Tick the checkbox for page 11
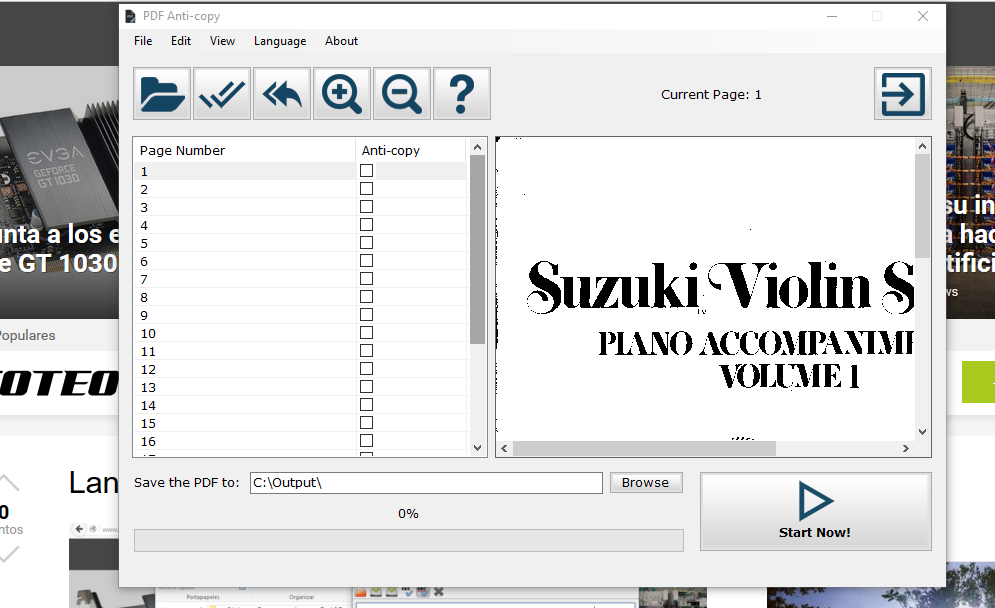995x608 pixels. (x=366, y=350)
